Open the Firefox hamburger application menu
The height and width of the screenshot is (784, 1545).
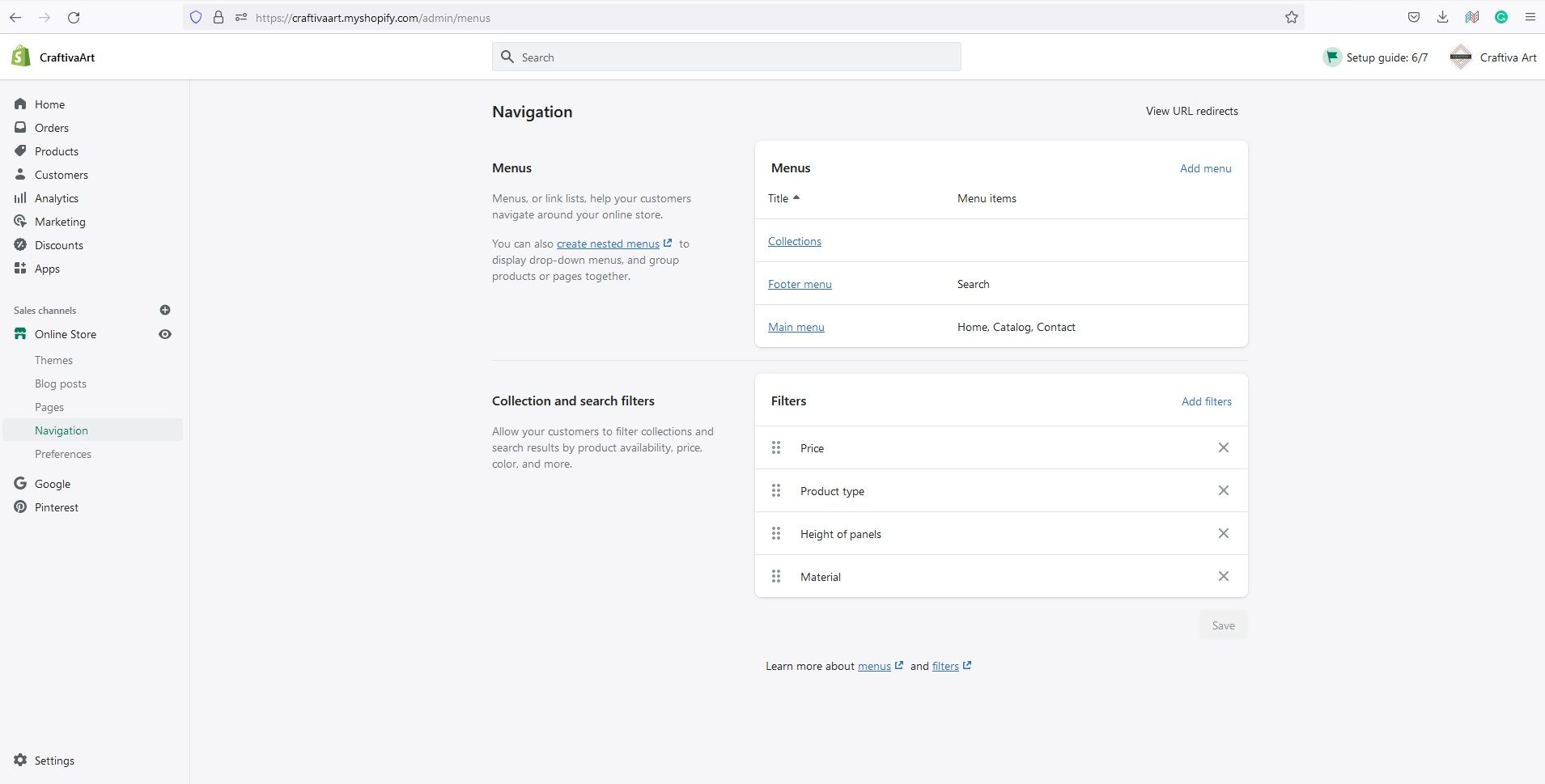(1530, 17)
